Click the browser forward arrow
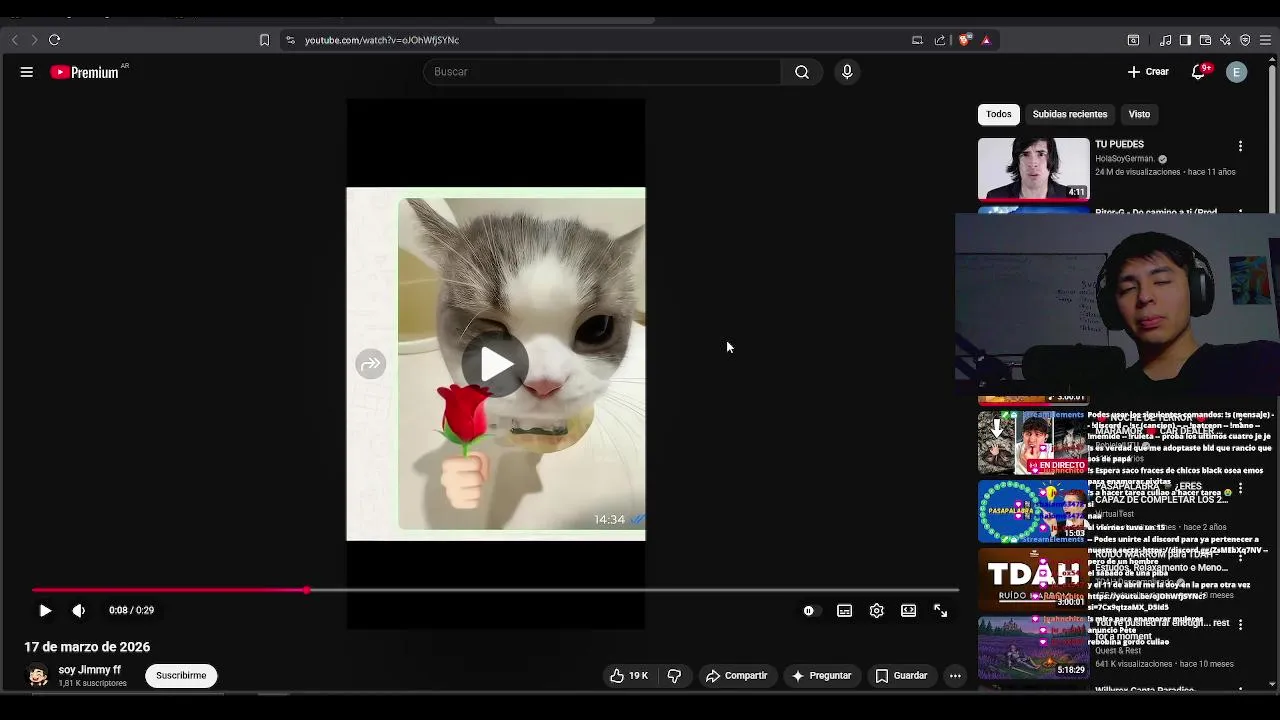The width and height of the screenshot is (1280, 720). (x=34, y=40)
